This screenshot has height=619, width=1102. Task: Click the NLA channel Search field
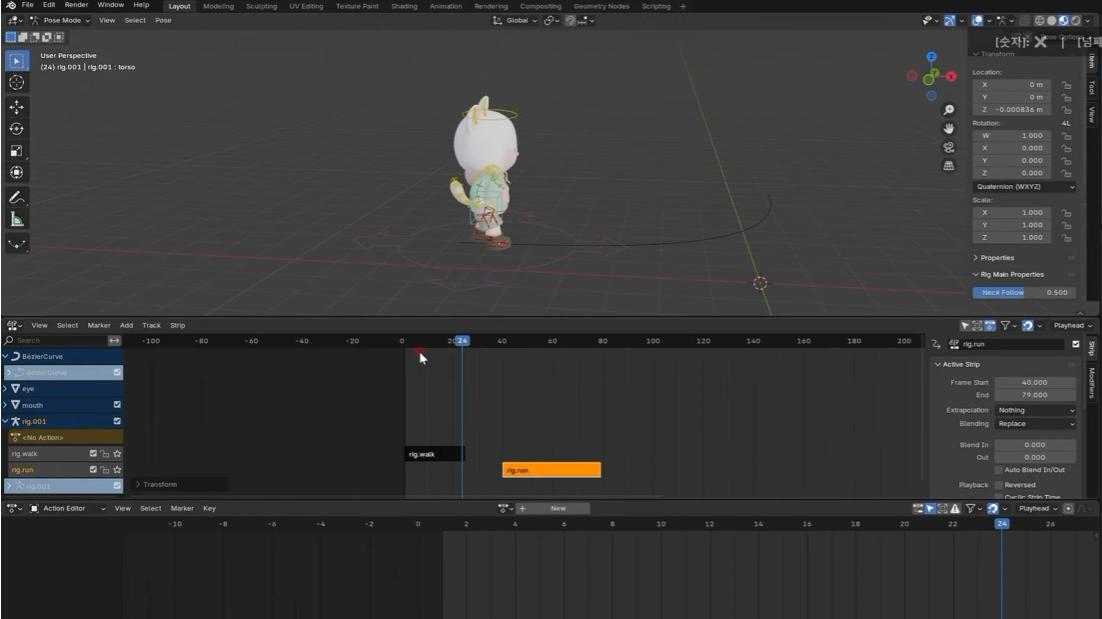(55, 341)
